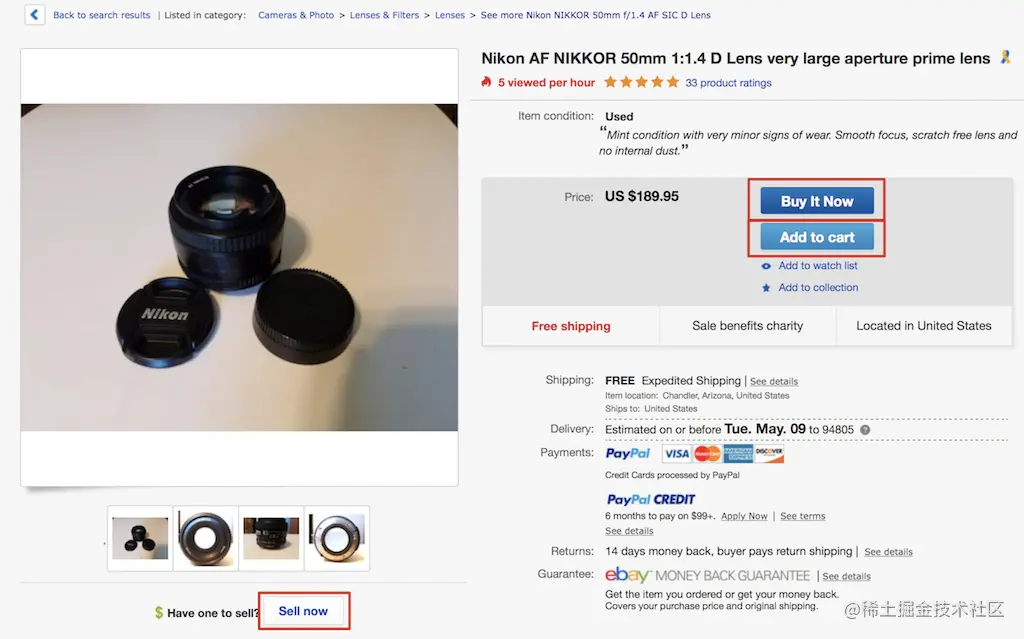Image resolution: width=1024 pixels, height=639 pixels.
Task: Click the star icon beside Add to collection
Action: tap(766, 287)
